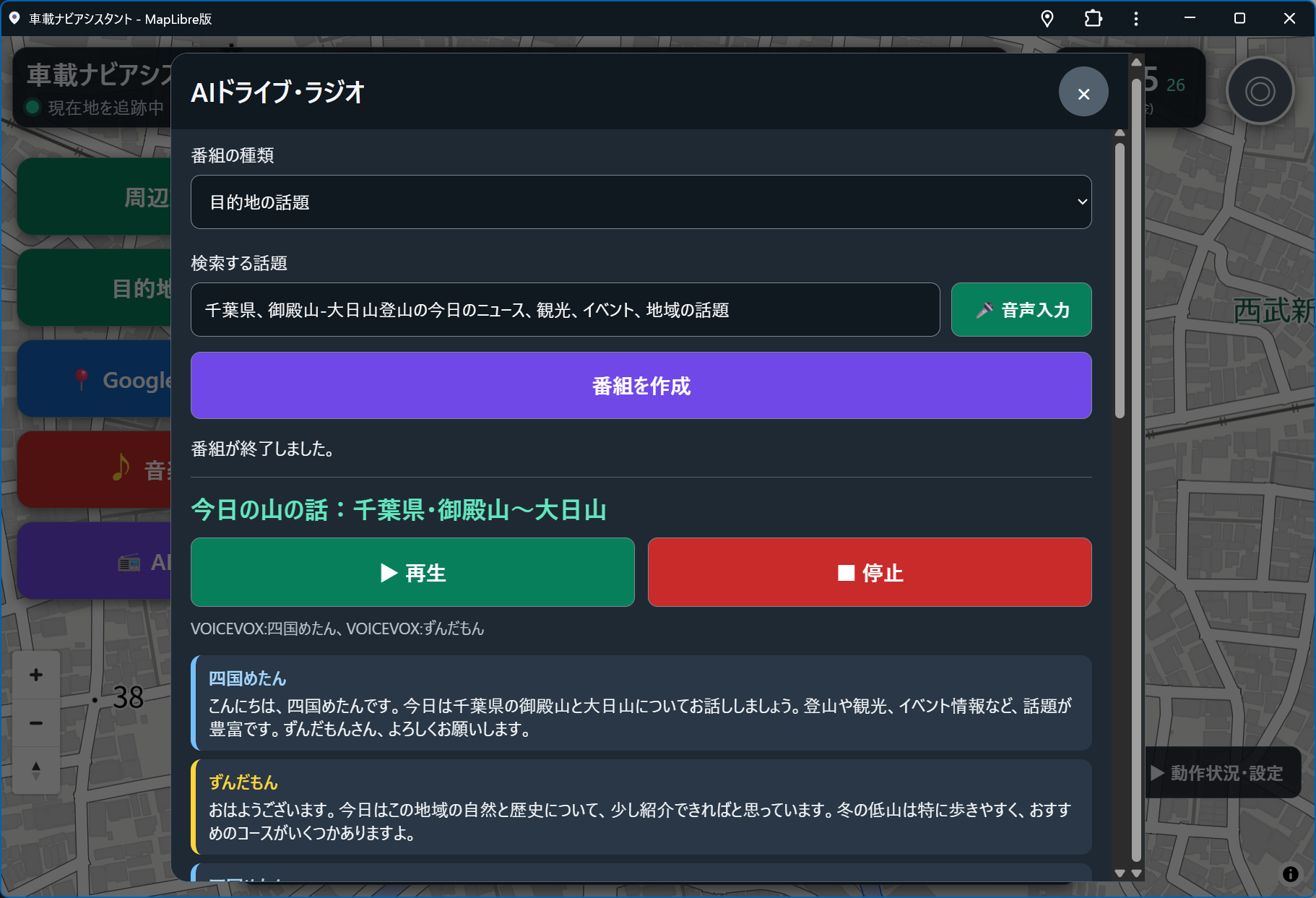Zoom out the map with minus button
Viewport: 1316px width, 898px height.
(x=36, y=722)
